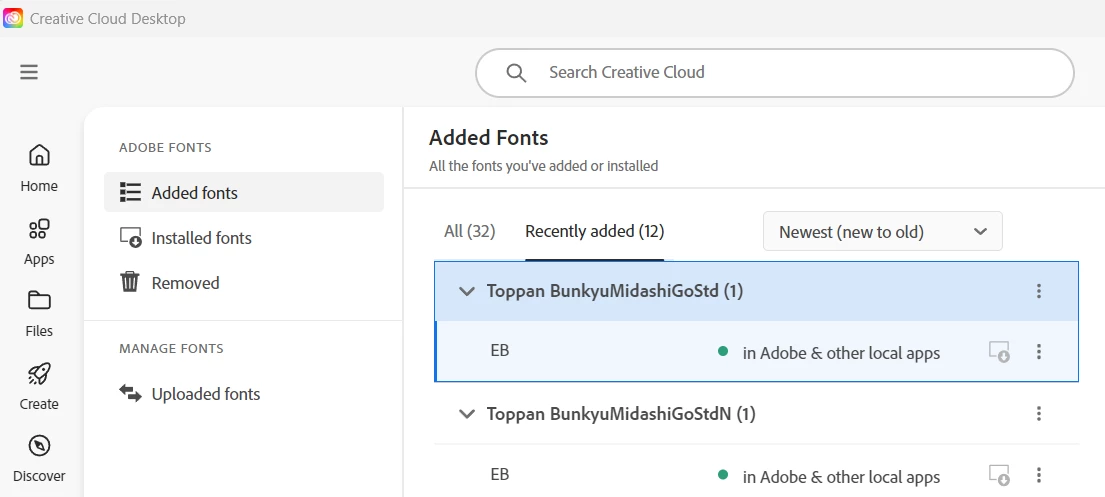Collapse the Toppan BunkyuMidashiGoStd (1) family

[467, 291]
